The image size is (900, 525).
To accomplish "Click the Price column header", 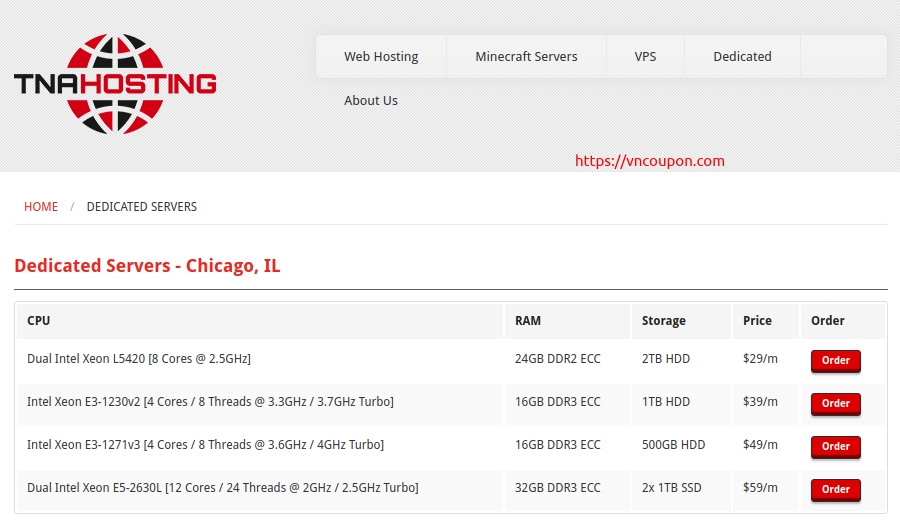I will 757,321.
